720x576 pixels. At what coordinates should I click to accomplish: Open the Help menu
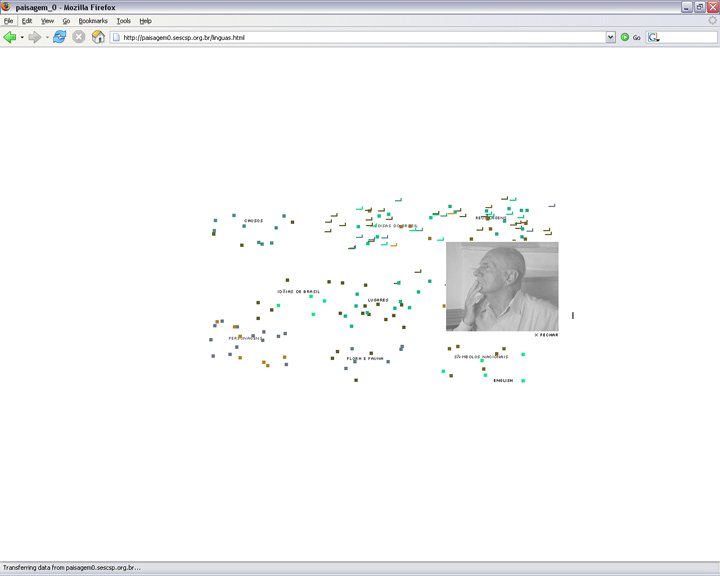click(146, 21)
